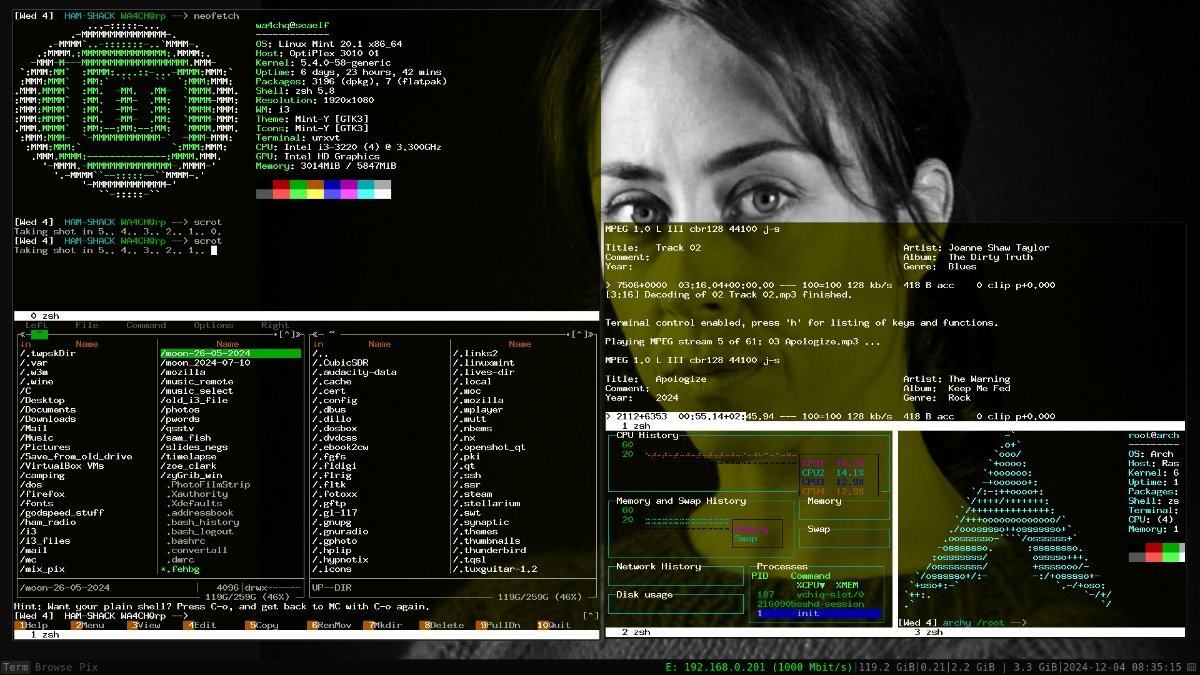
Task: Open the Options menu in Midnight Commander
Action: click(213, 325)
